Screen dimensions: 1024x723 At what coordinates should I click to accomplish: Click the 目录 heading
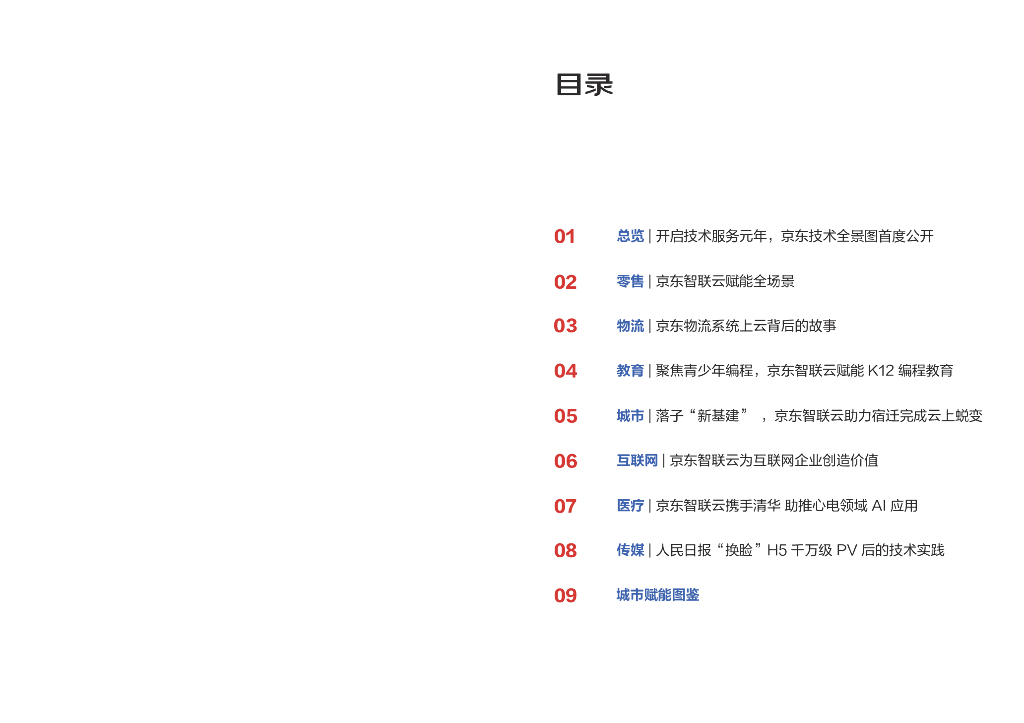click(584, 85)
